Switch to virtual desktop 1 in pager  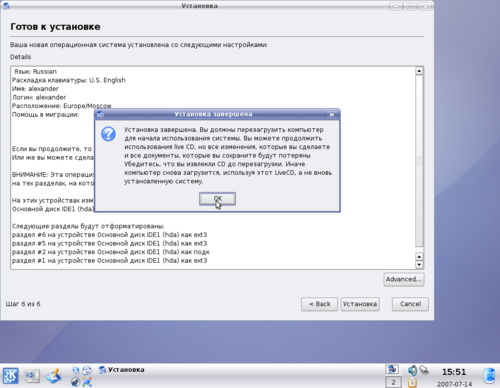(x=393, y=369)
